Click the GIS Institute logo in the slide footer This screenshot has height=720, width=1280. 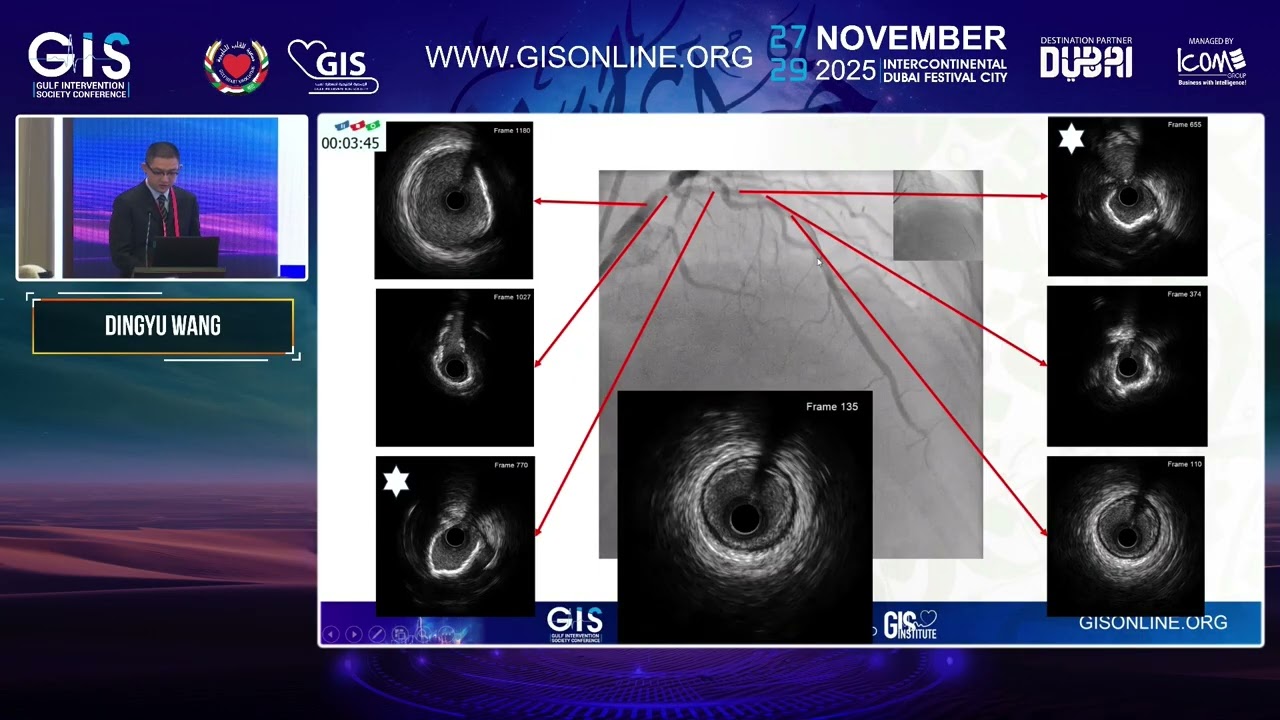click(911, 624)
